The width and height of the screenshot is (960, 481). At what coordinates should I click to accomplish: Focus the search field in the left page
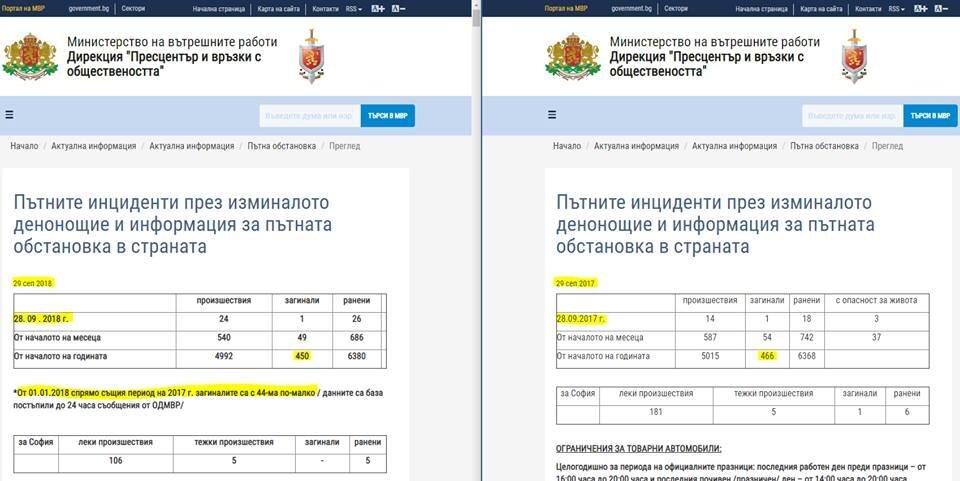(x=310, y=116)
